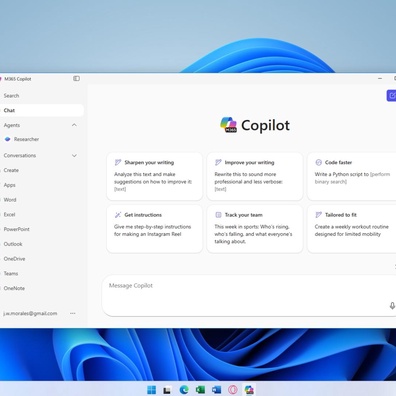The image size is (396, 396).
Task: Click the j.w.morales@gmail.com account label
Action: pyautogui.click(x=30, y=313)
